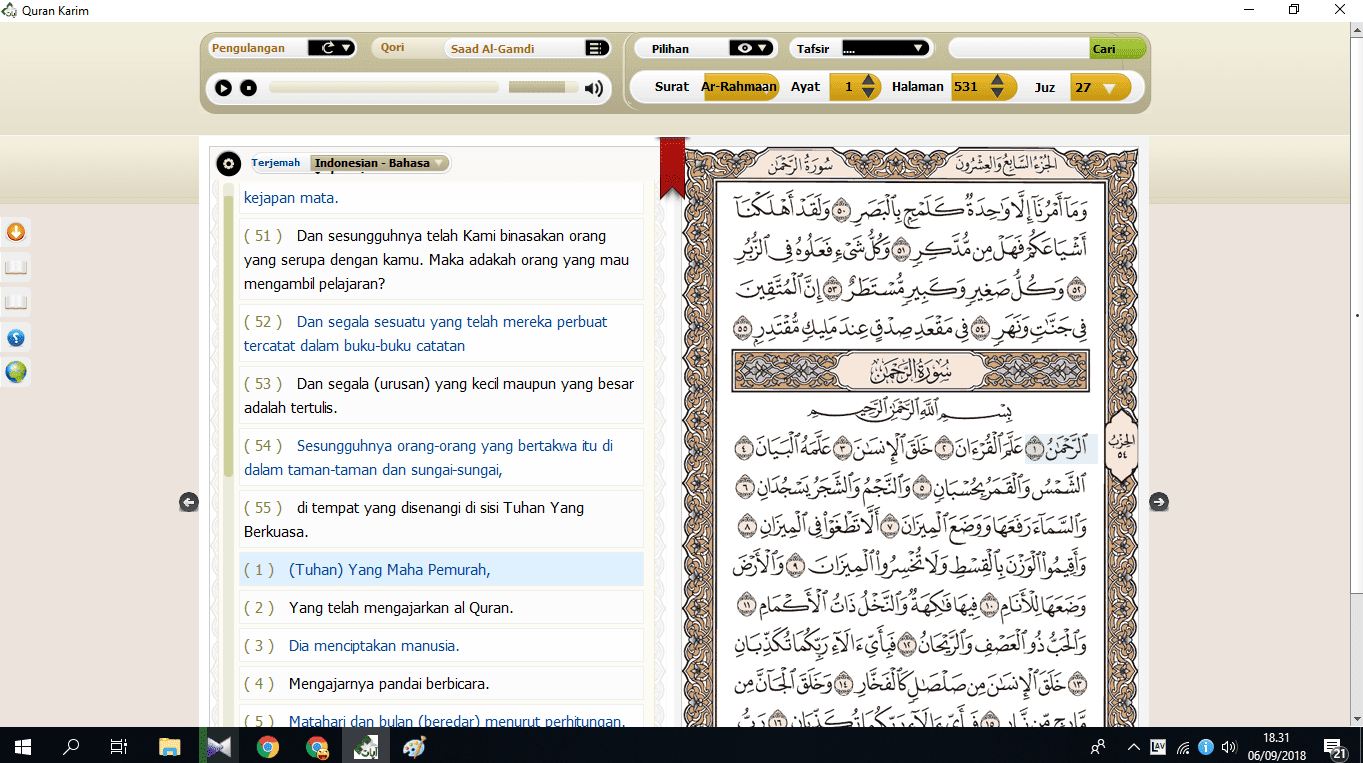Open the system tray volume icon

point(1229,746)
